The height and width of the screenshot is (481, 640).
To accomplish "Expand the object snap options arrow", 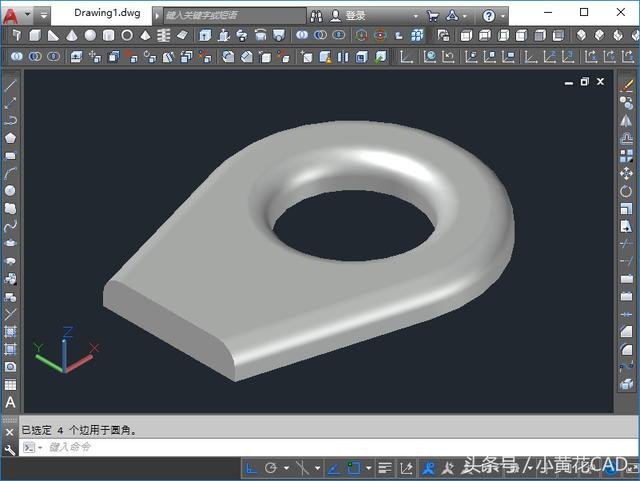I will 368,467.
